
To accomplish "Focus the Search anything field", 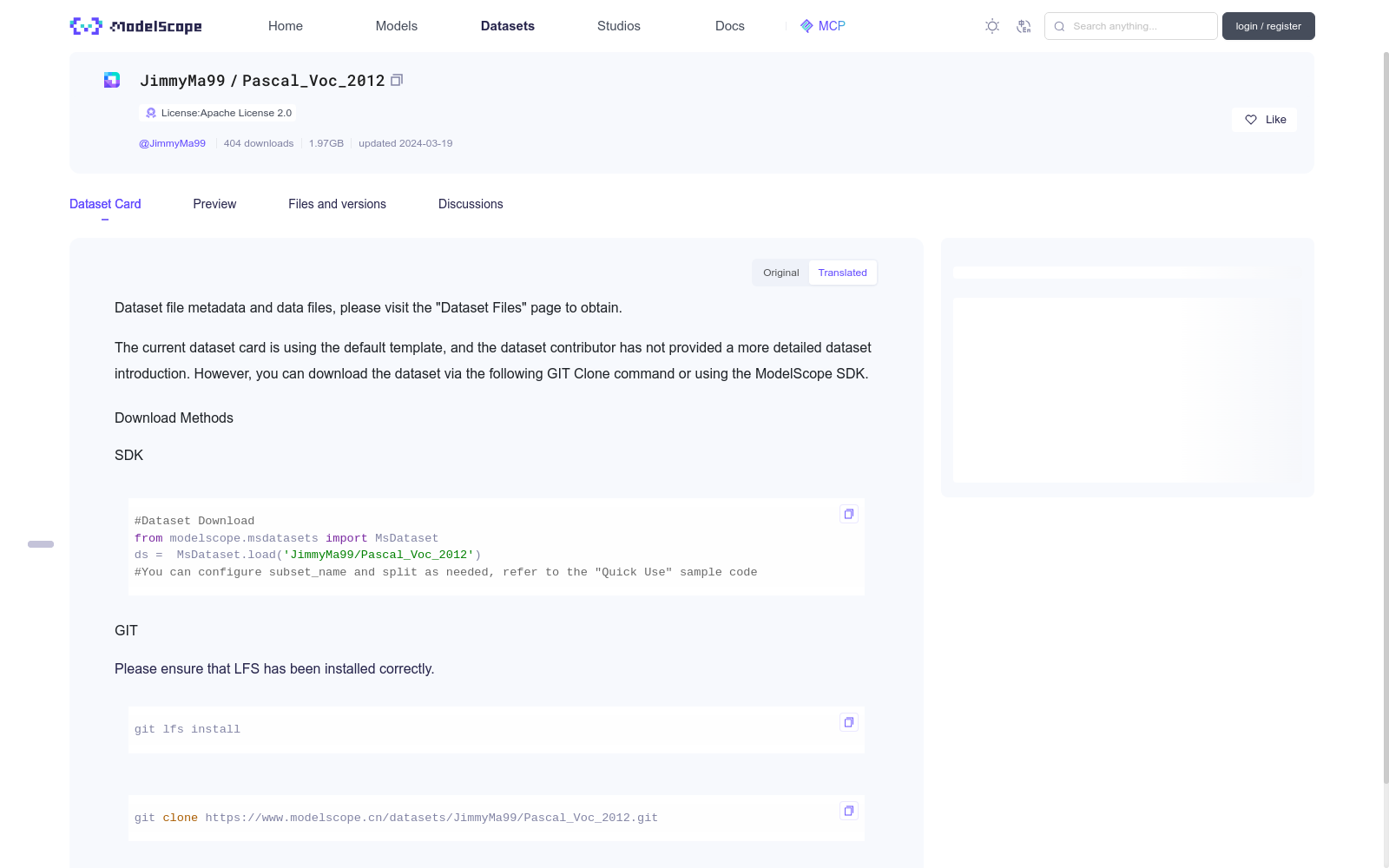I will click(x=1130, y=26).
